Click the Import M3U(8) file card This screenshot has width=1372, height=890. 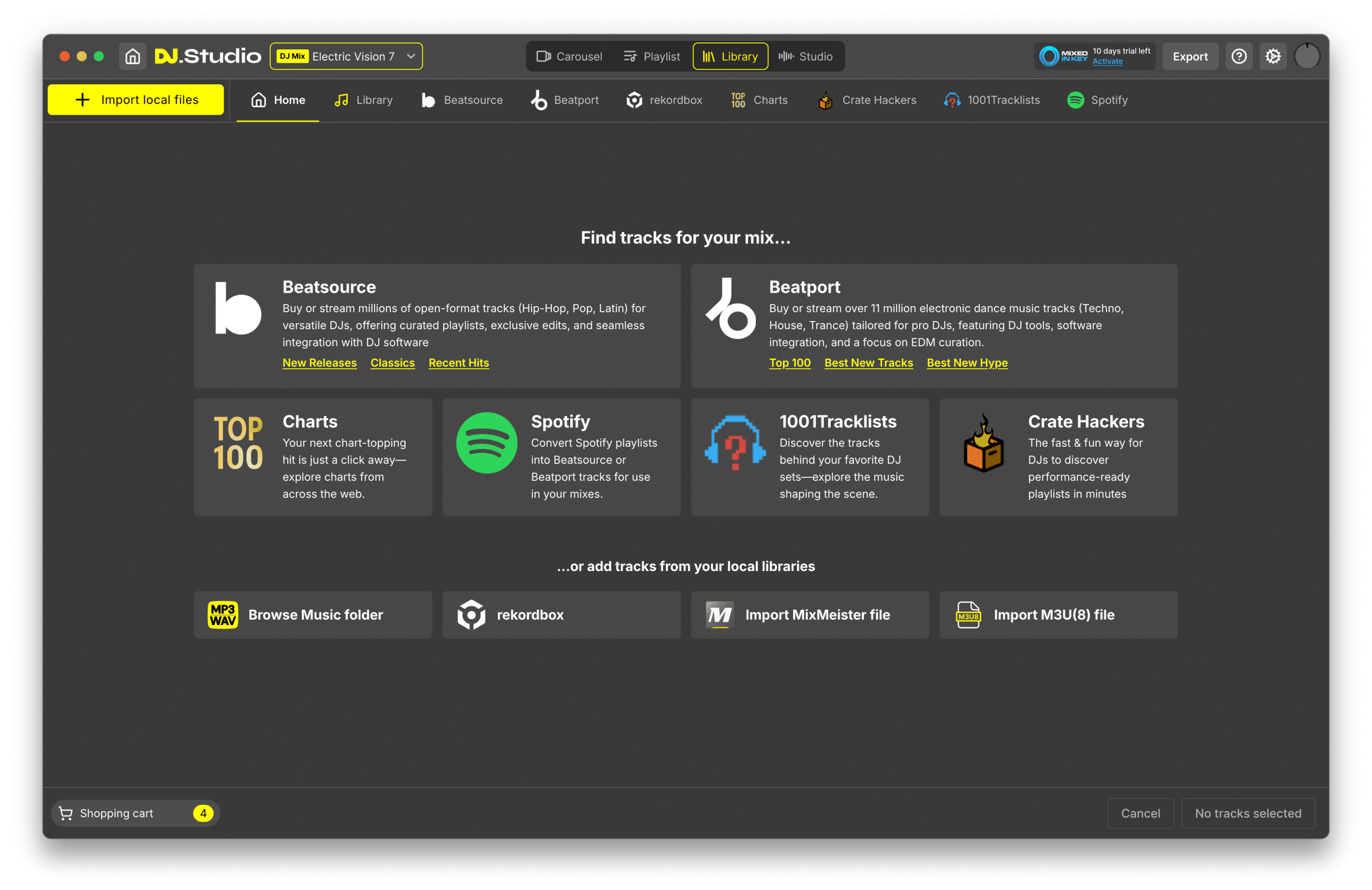(x=1058, y=614)
